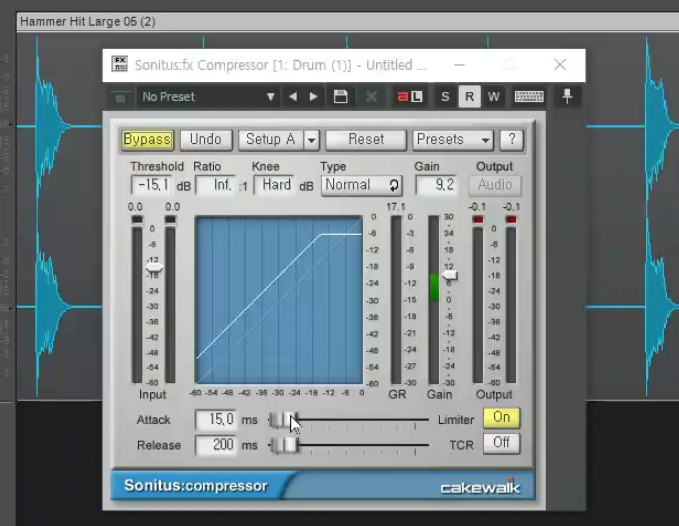Click the Reset button
Screen dimensions: 679x526
pyautogui.click(x=366, y=140)
